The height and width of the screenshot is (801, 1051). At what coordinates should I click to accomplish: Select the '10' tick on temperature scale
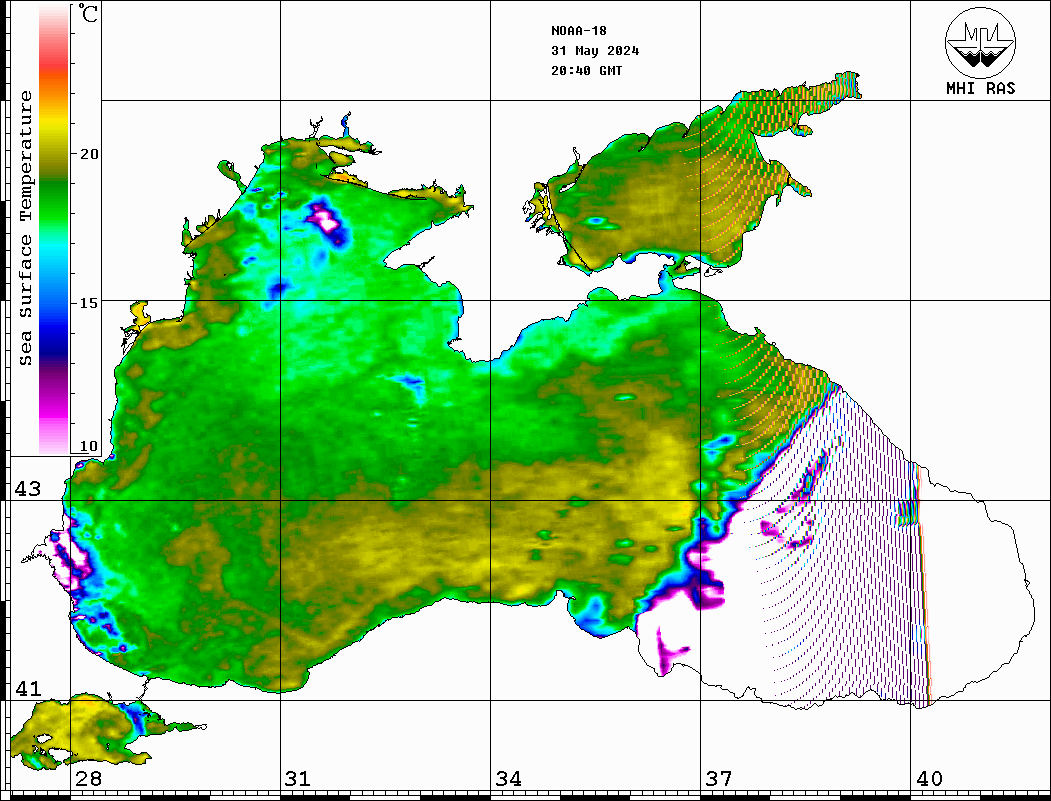pyautogui.click(x=89, y=446)
